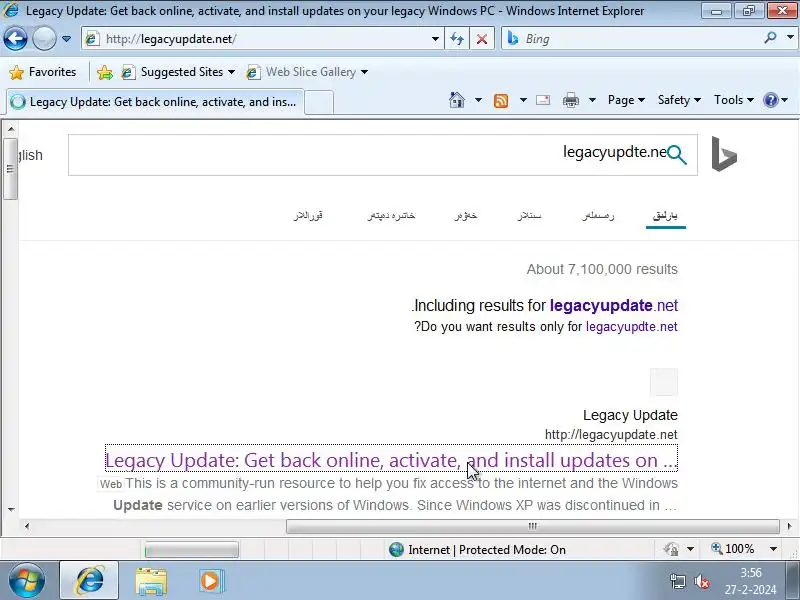This screenshot has width=800, height=600.
Task: Click the Read Mail icon
Action: pyautogui.click(x=543, y=100)
